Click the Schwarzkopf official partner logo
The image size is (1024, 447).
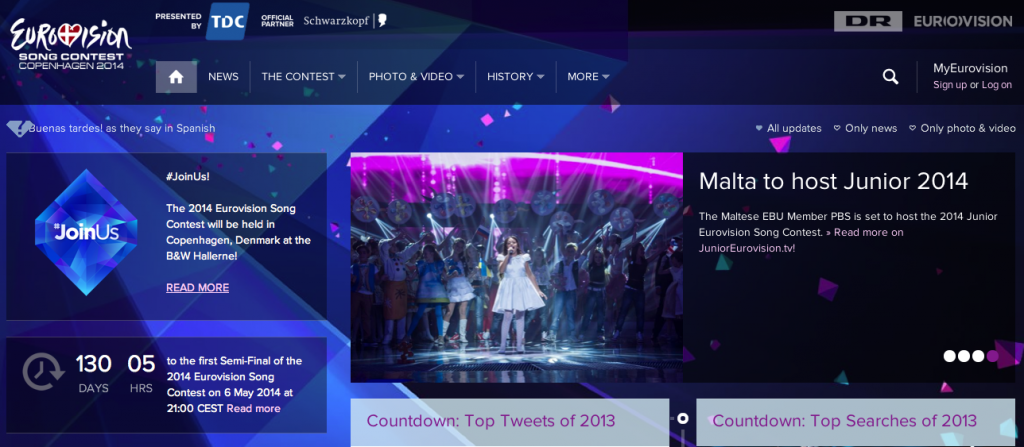345,21
